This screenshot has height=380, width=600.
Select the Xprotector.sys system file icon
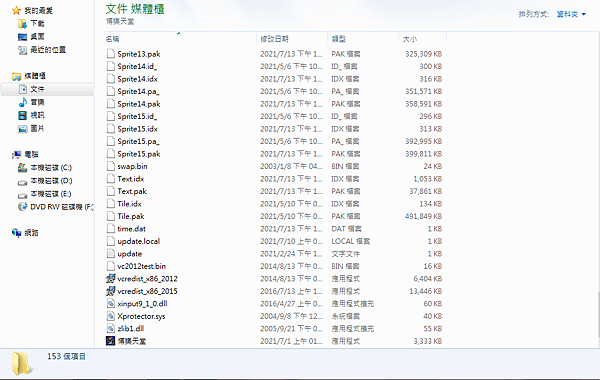(111, 316)
